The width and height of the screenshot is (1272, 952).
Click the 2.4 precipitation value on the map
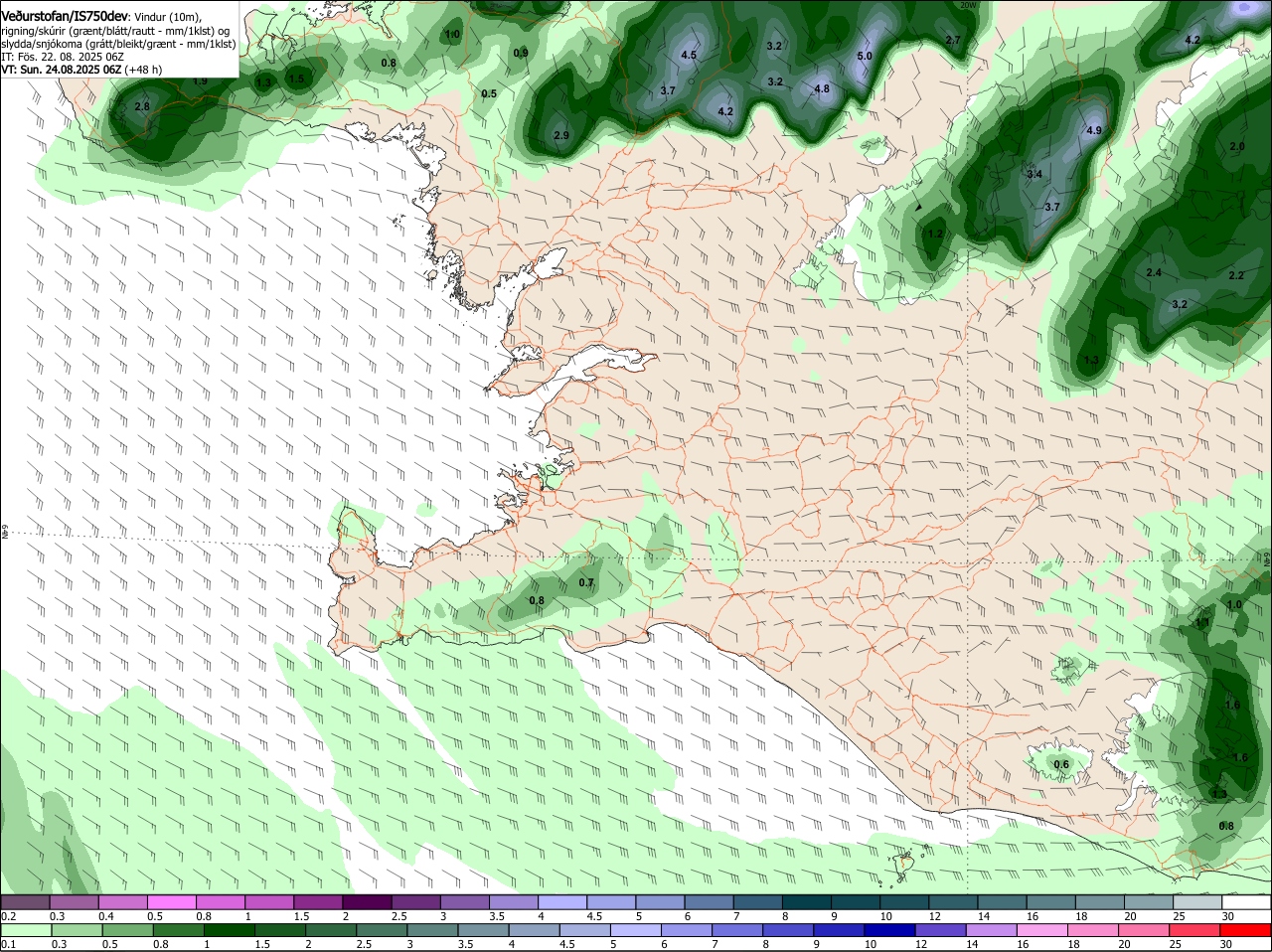pyautogui.click(x=1154, y=272)
